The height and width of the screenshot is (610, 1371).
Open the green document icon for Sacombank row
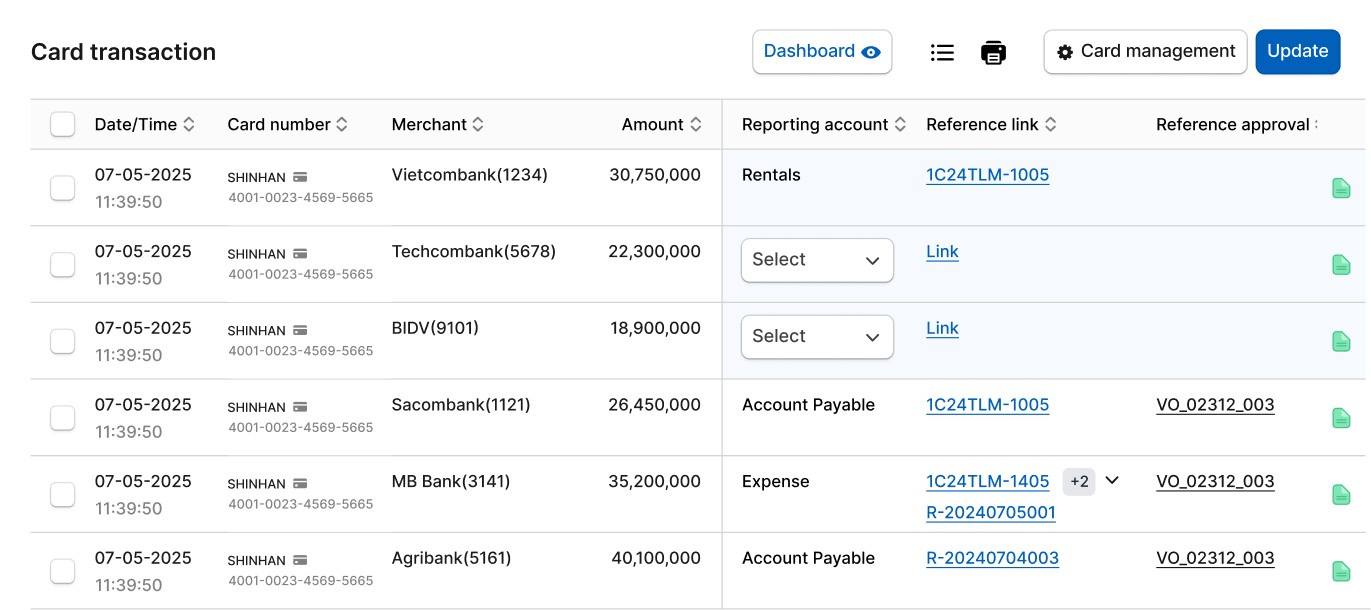pyautogui.click(x=1341, y=418)
